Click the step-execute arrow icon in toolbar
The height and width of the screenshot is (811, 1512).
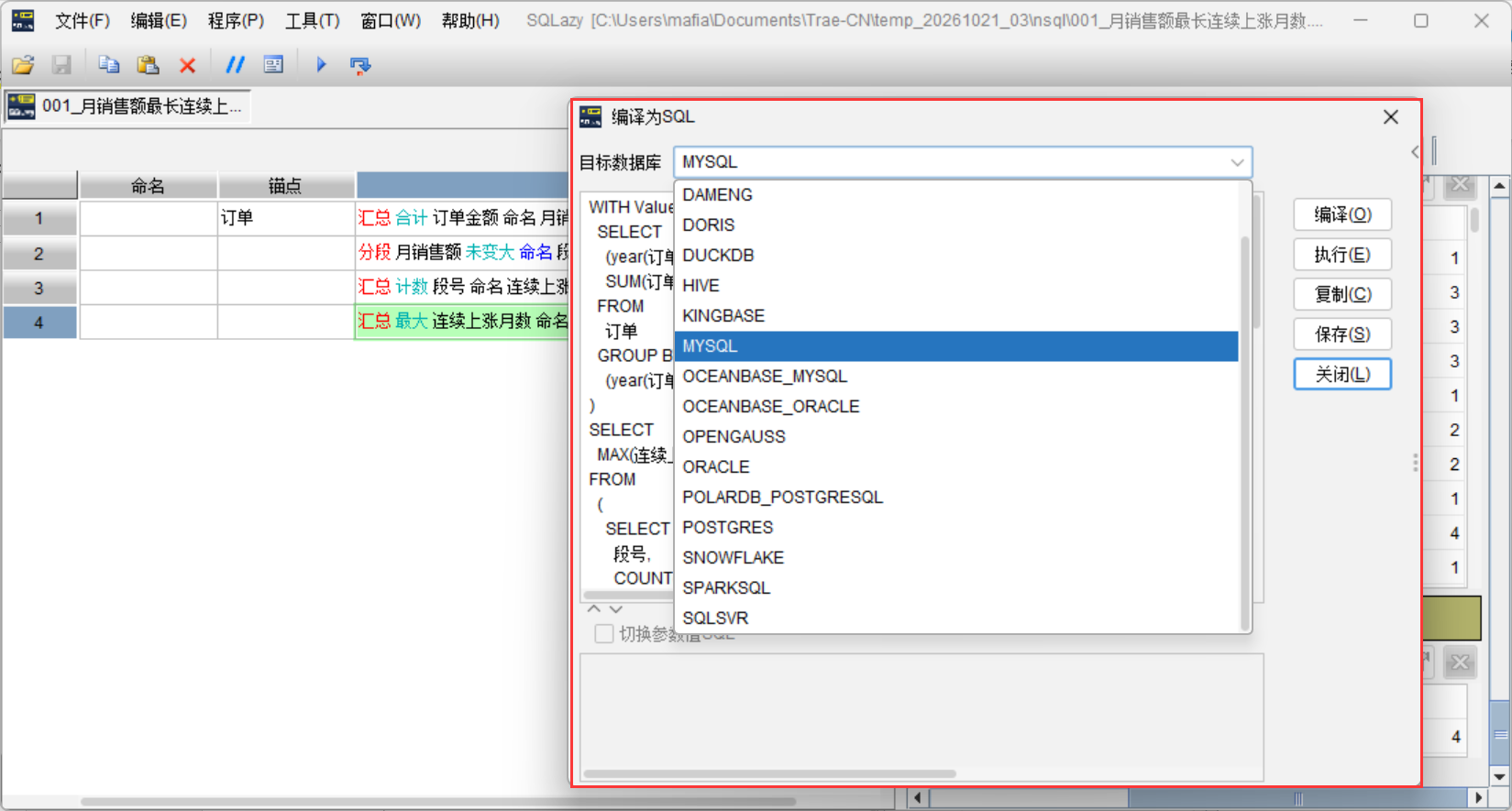[x=360, y=64]
